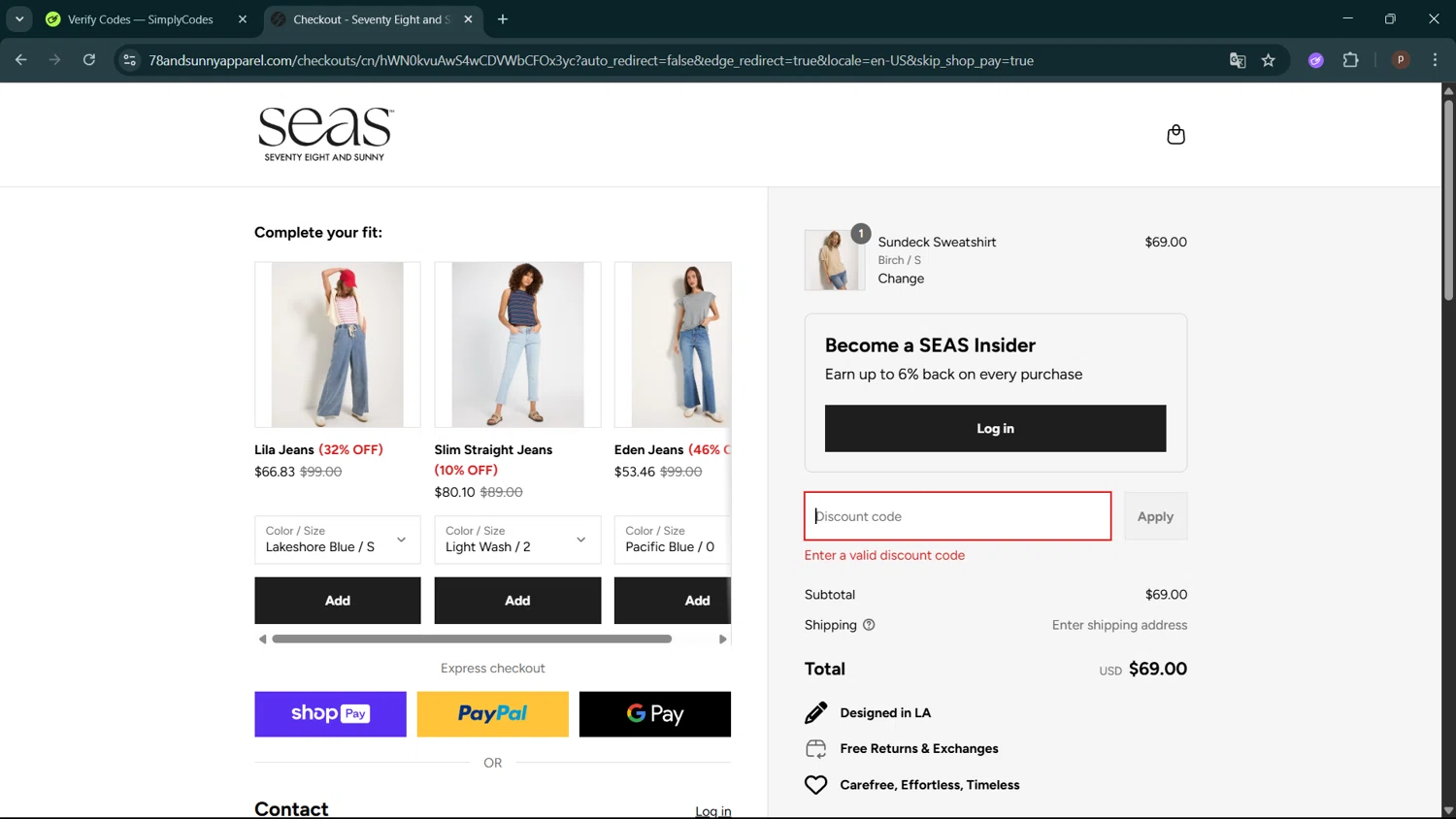Open the Chrome profile avatar
Viewport: 1456px width, 819px height.
pos(1401,60)
